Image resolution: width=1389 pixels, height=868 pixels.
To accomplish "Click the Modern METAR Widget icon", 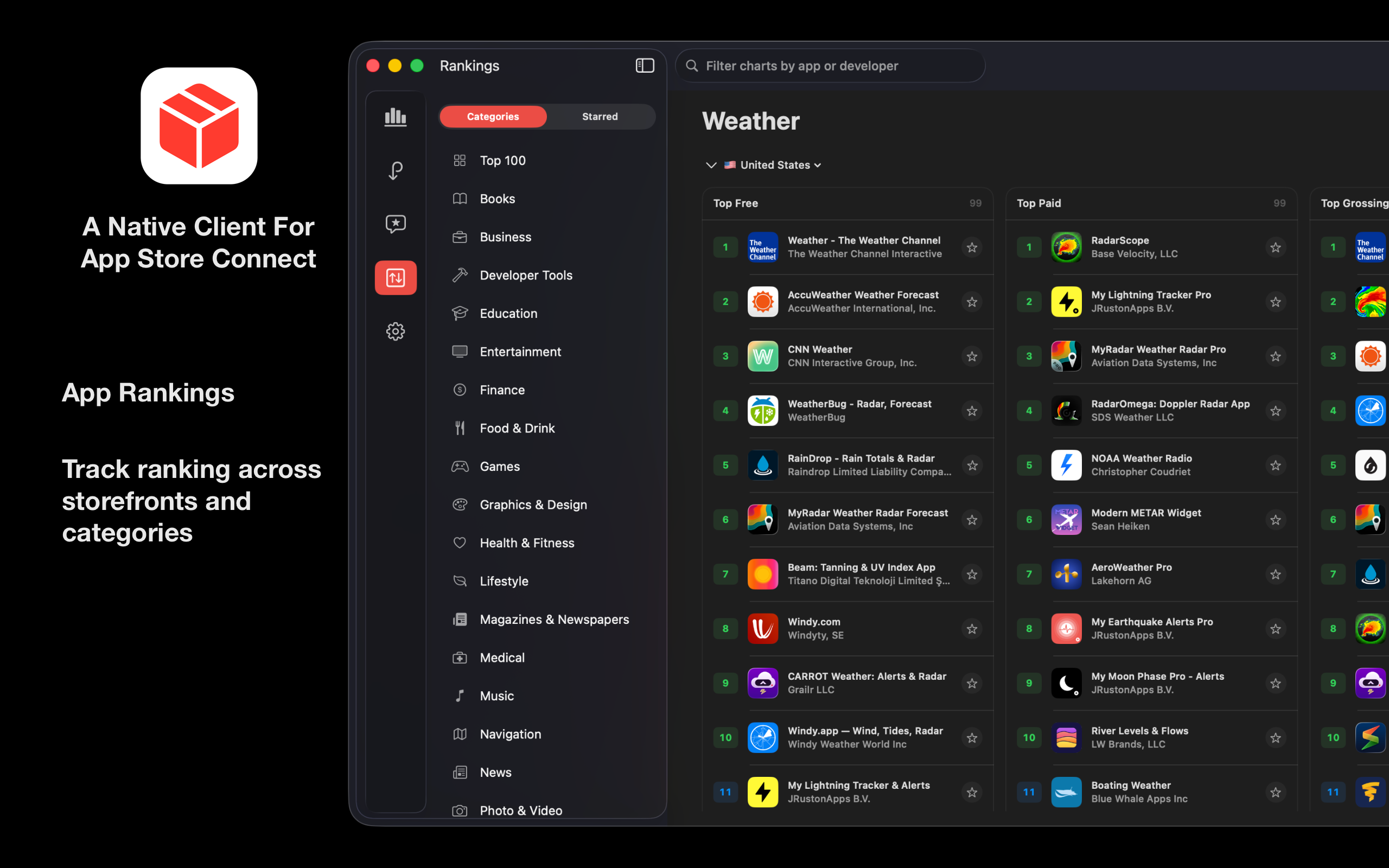I will 1066,520.
